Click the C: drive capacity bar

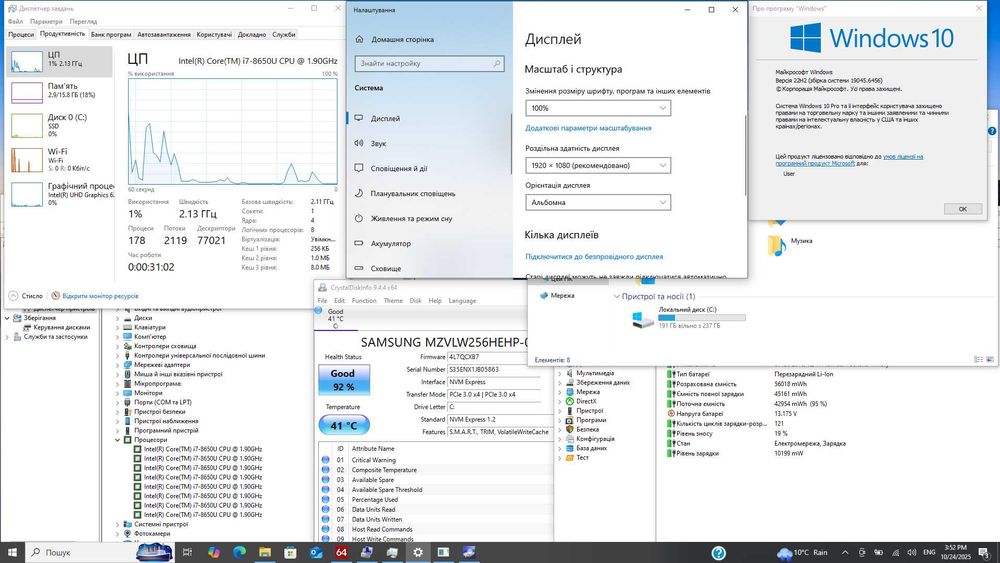tap(702, 317)
